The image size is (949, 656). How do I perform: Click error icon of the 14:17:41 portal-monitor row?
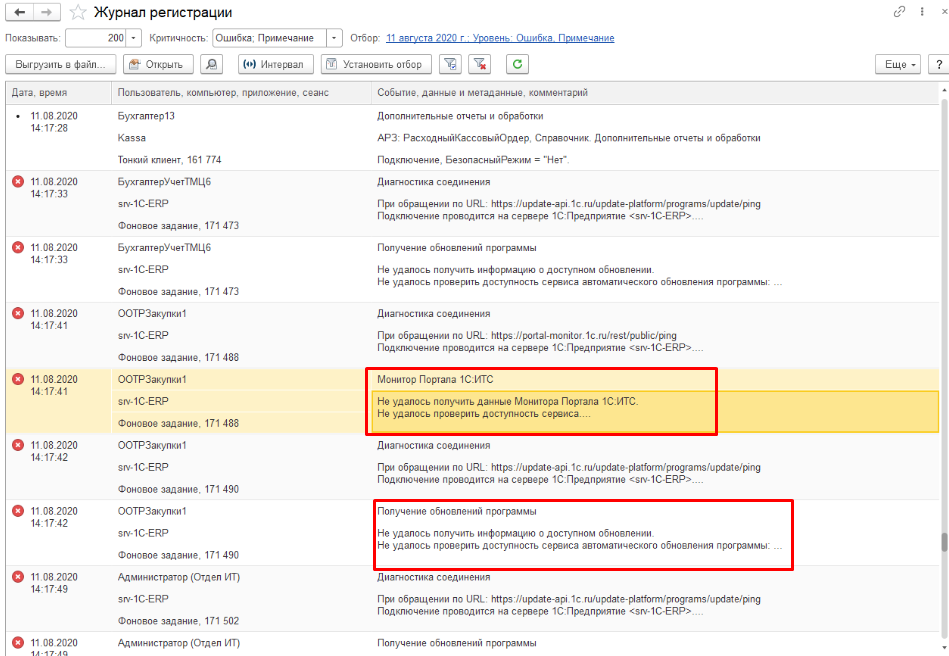coord(18,313)
